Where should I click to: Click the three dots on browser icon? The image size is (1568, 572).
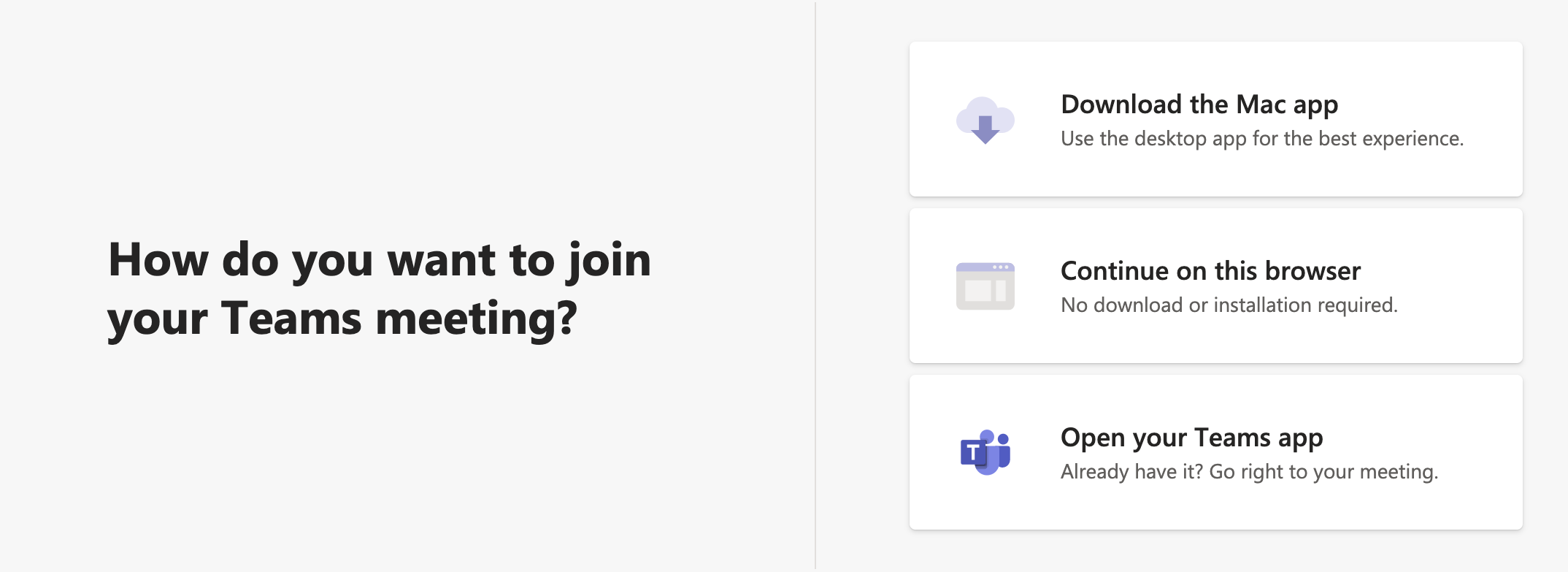[1001, 267]
